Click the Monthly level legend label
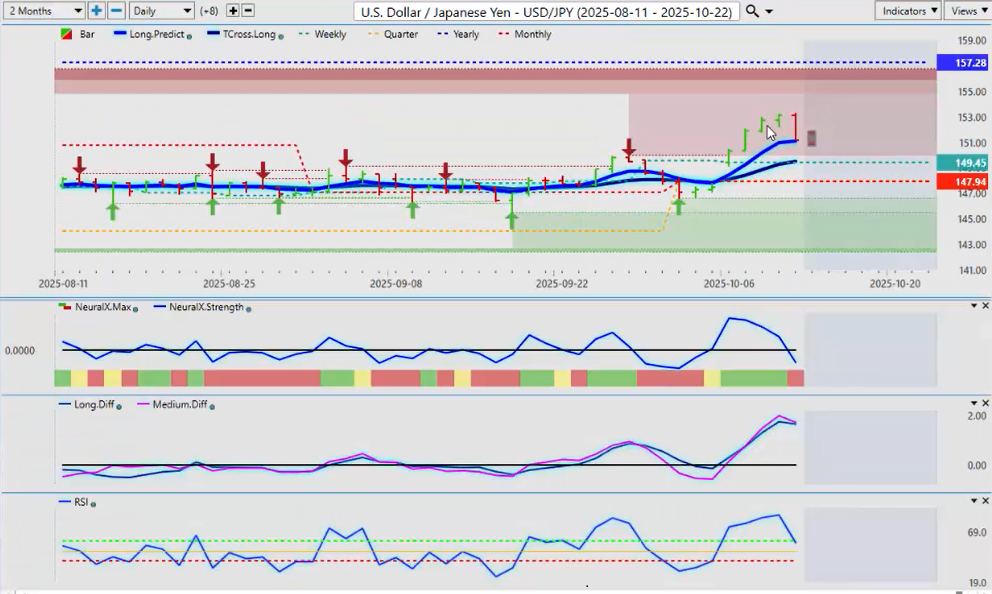Image resolution: width=992 pixels, height=594 pixels. point(532,35)
